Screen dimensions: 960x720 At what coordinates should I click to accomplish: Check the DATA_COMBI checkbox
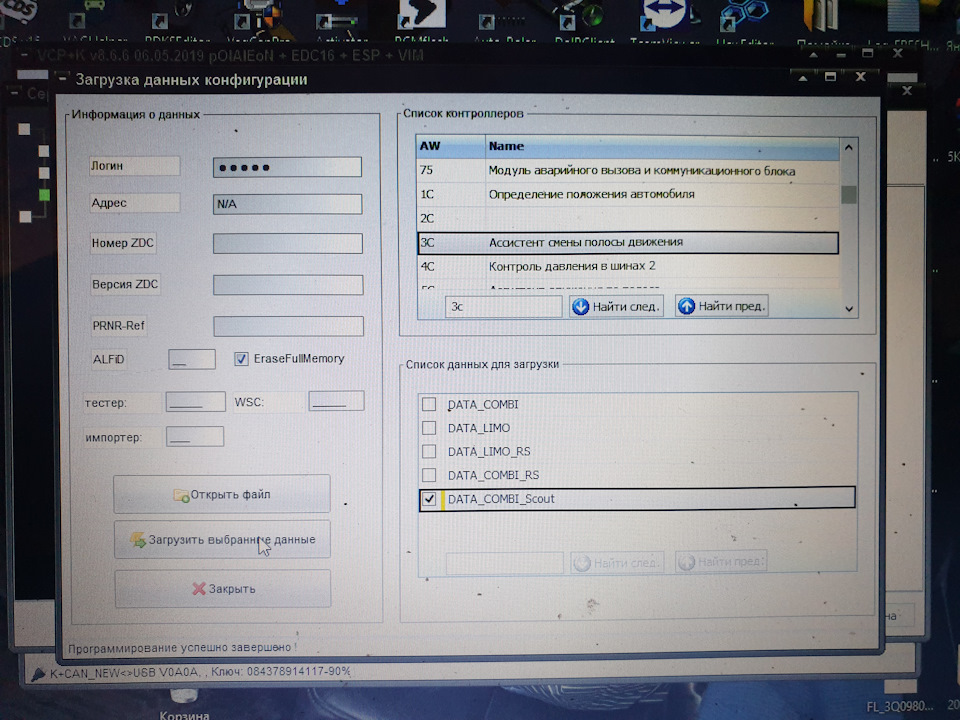tap(429, 404)
